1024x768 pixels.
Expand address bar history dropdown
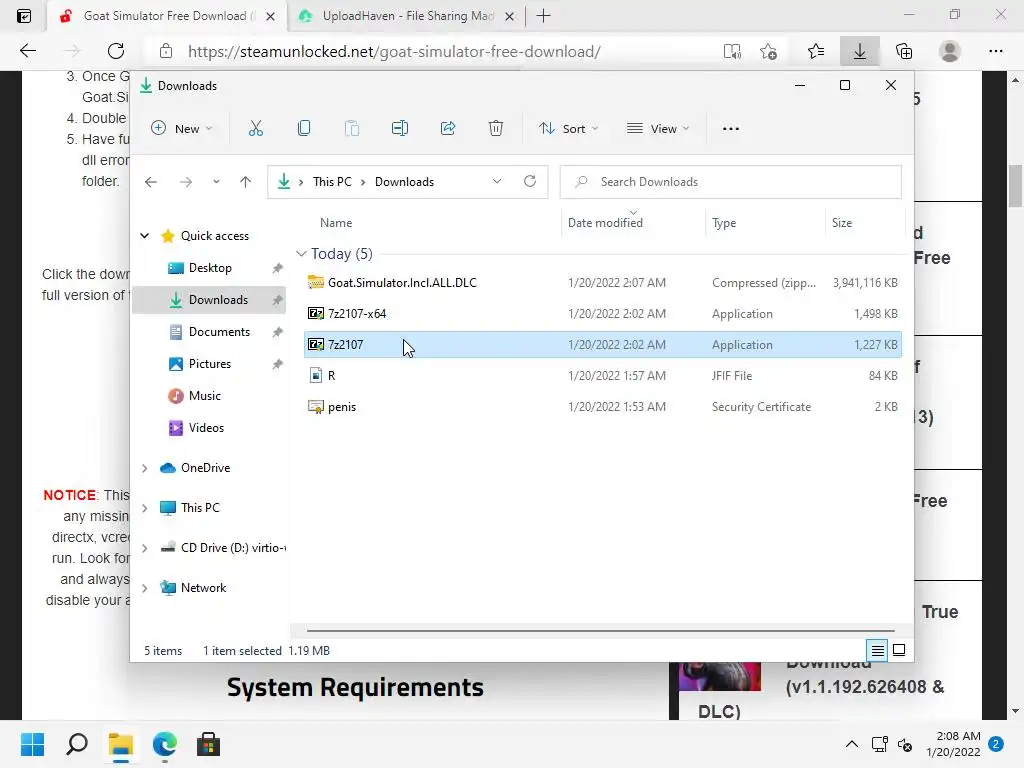[497, 181]
